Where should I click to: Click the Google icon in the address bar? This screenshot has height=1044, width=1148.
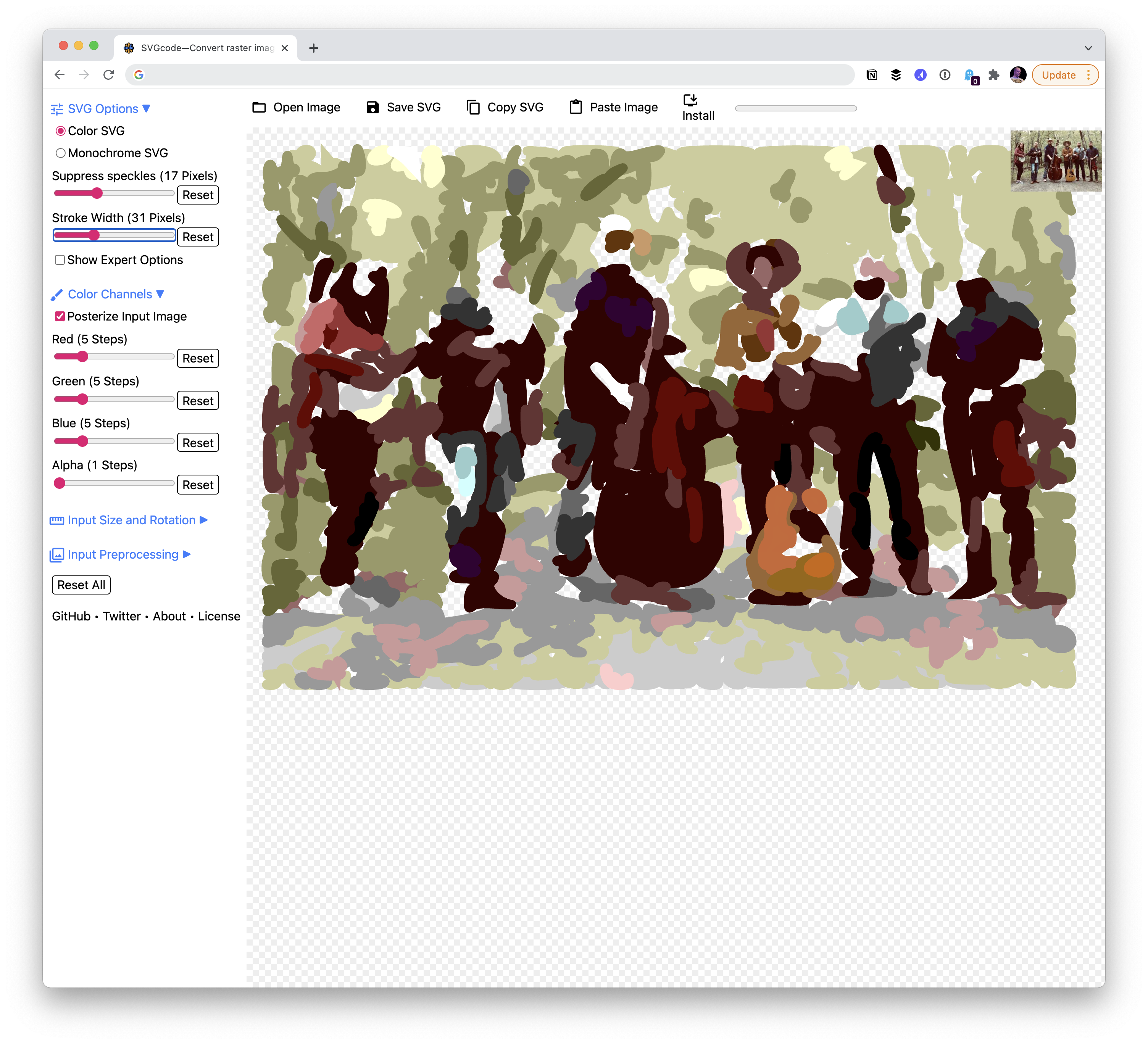[139, 74]
